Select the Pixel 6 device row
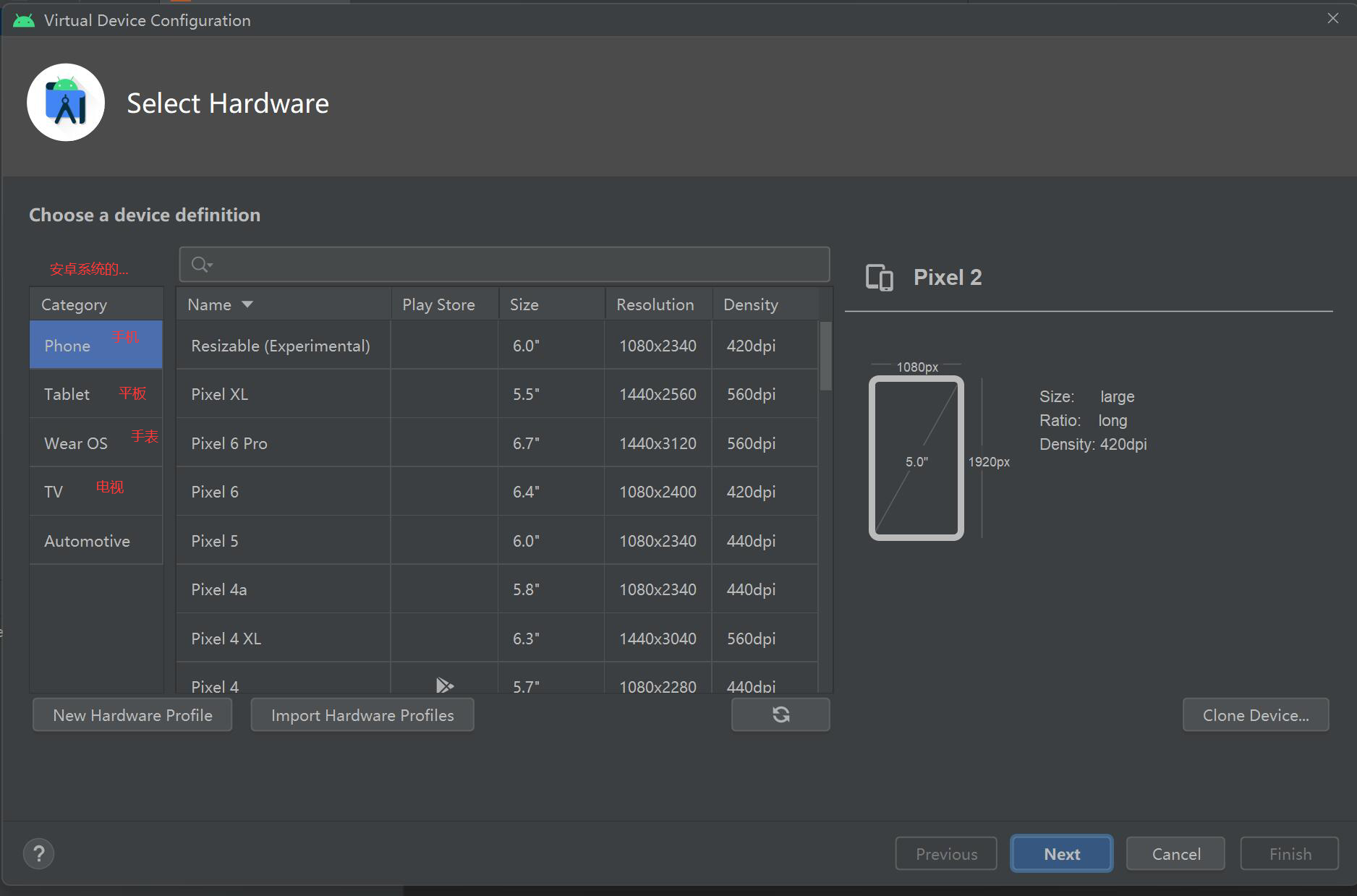The height and width of the screenshot is (896, 1357). click(498, 492)
